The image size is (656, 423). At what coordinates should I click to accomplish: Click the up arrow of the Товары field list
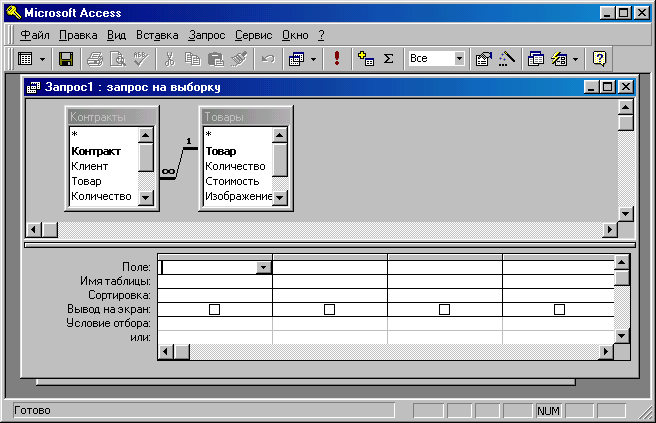click(x=279, y=135)
